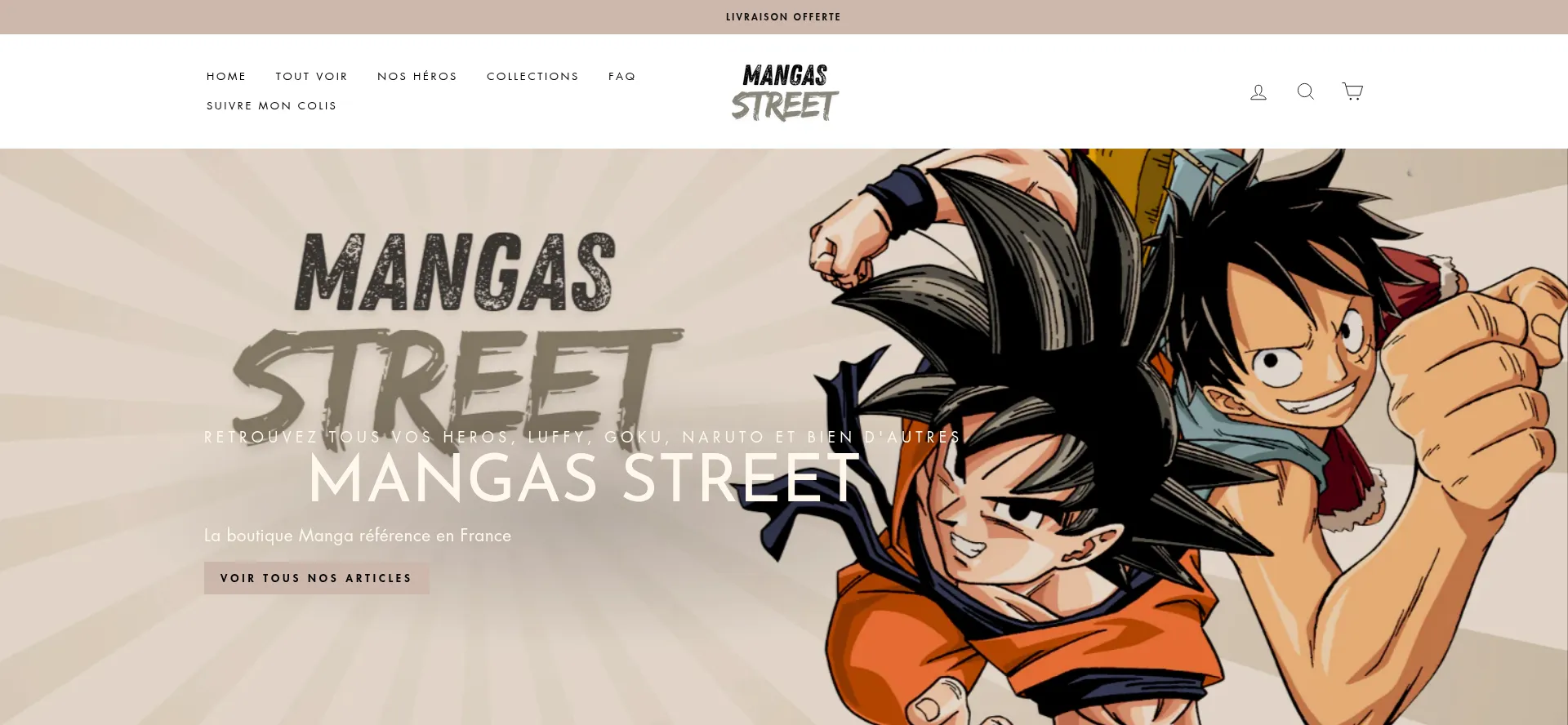This screenshot has width=1568, height=725.
Task: Click the Voir Tous Nos Articles button
Action: pyautogui.click(x=317, y=578)
